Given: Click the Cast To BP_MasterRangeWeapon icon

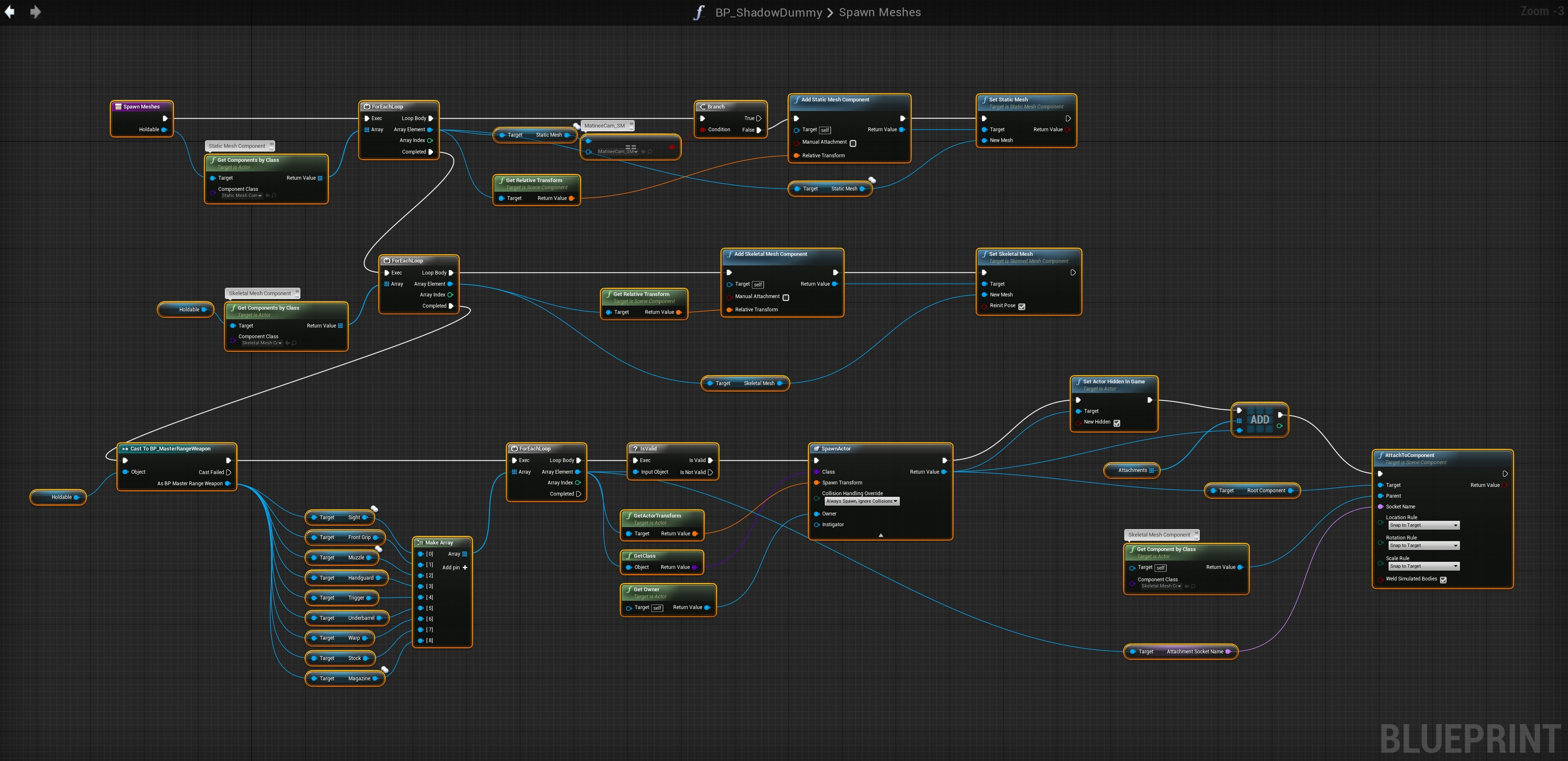Looking at the screenshot, I should click(x=125, y=449).
